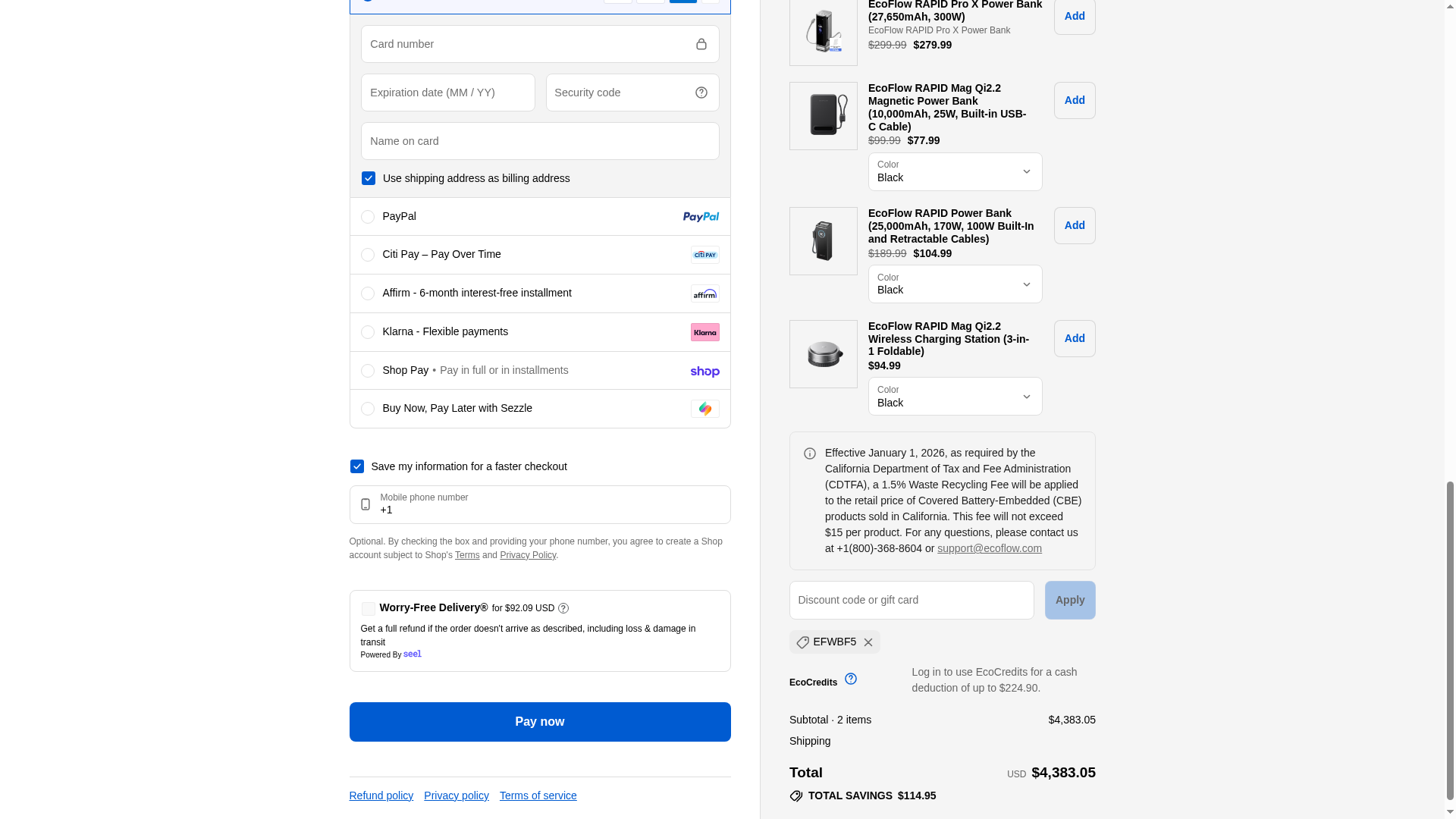
Task: Select Shop Pay radio button
Action: pyautogui.click(x=368, y=371)
